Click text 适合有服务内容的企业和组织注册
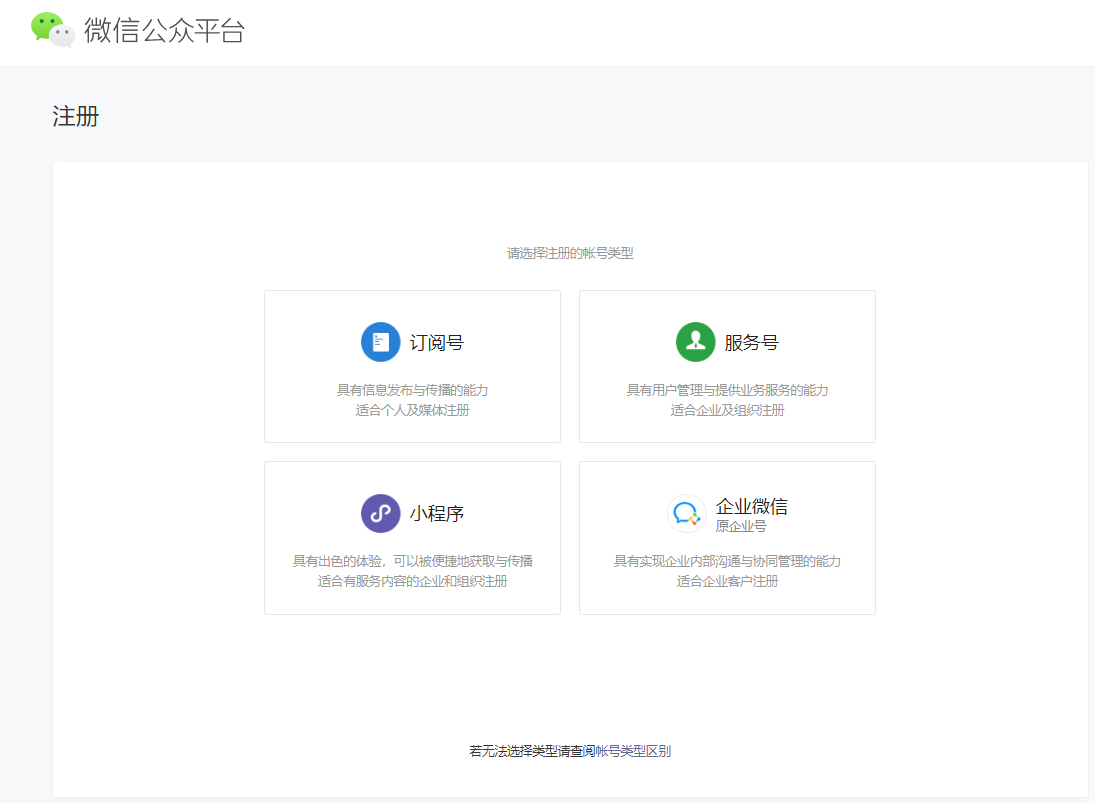 pyautogui.click(x=412, y=582)
